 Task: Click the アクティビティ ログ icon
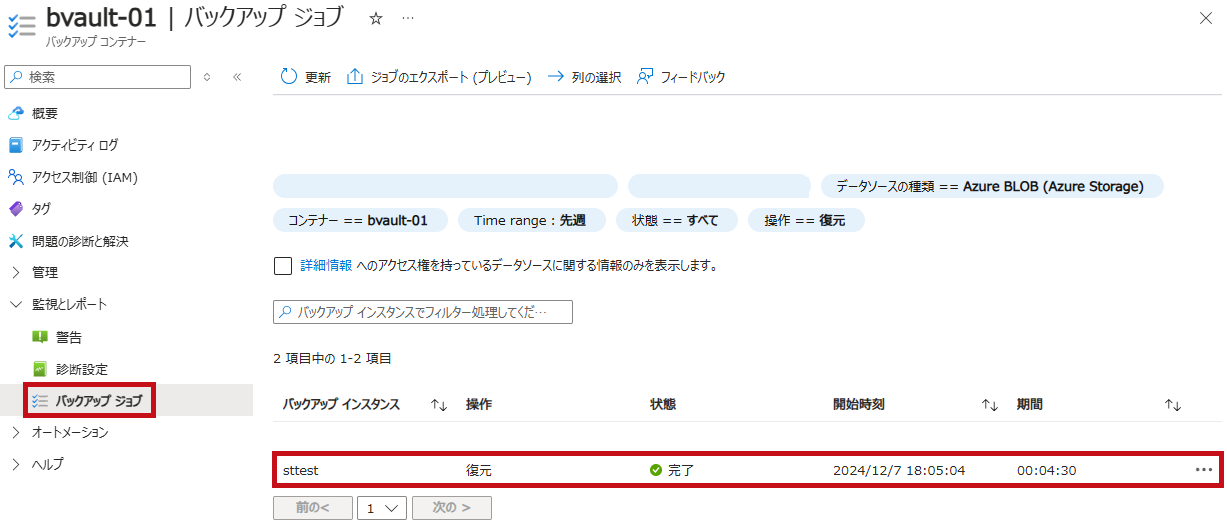point(15,145)
